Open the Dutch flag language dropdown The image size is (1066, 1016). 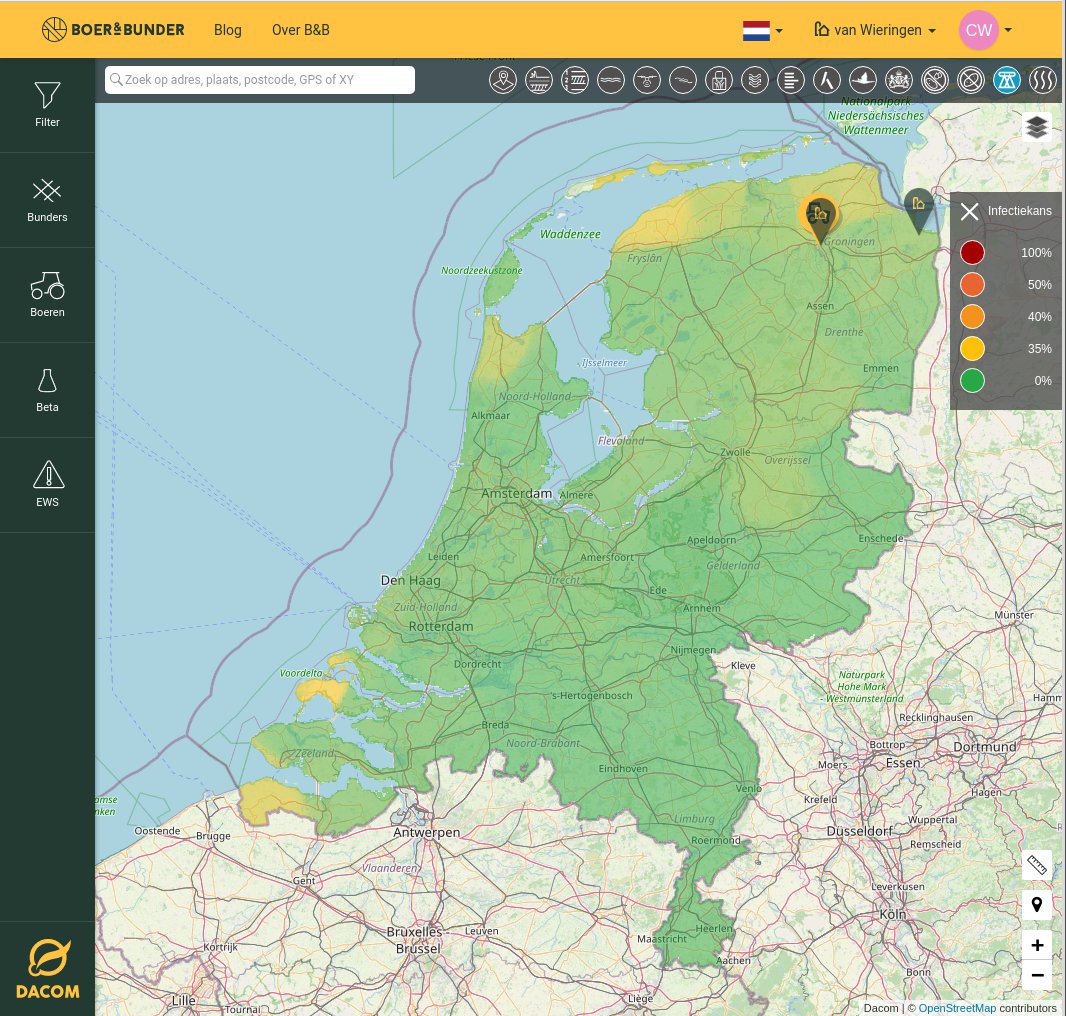pyautogui.click(x=762, y=30)
